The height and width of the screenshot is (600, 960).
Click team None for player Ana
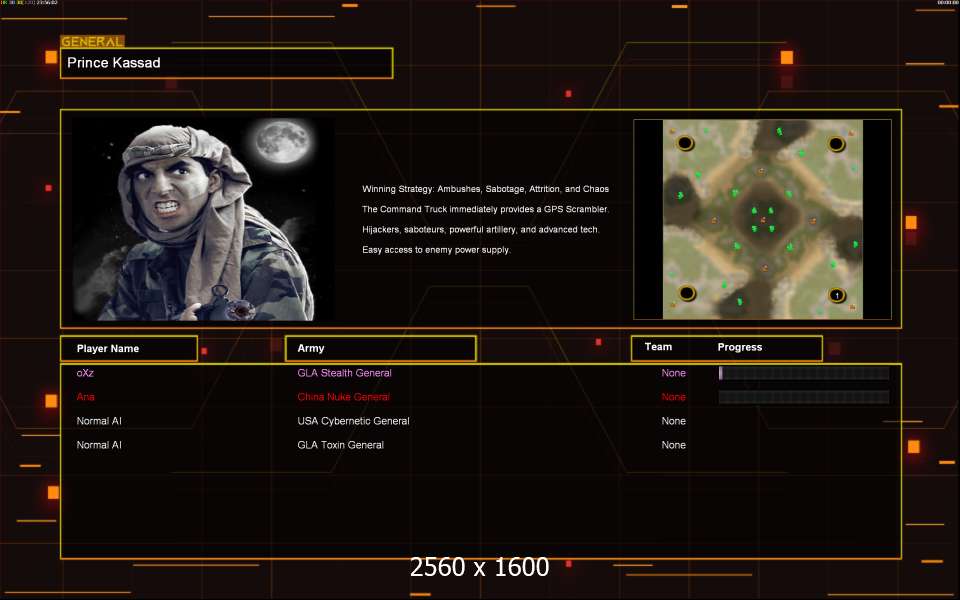[673, 397]
